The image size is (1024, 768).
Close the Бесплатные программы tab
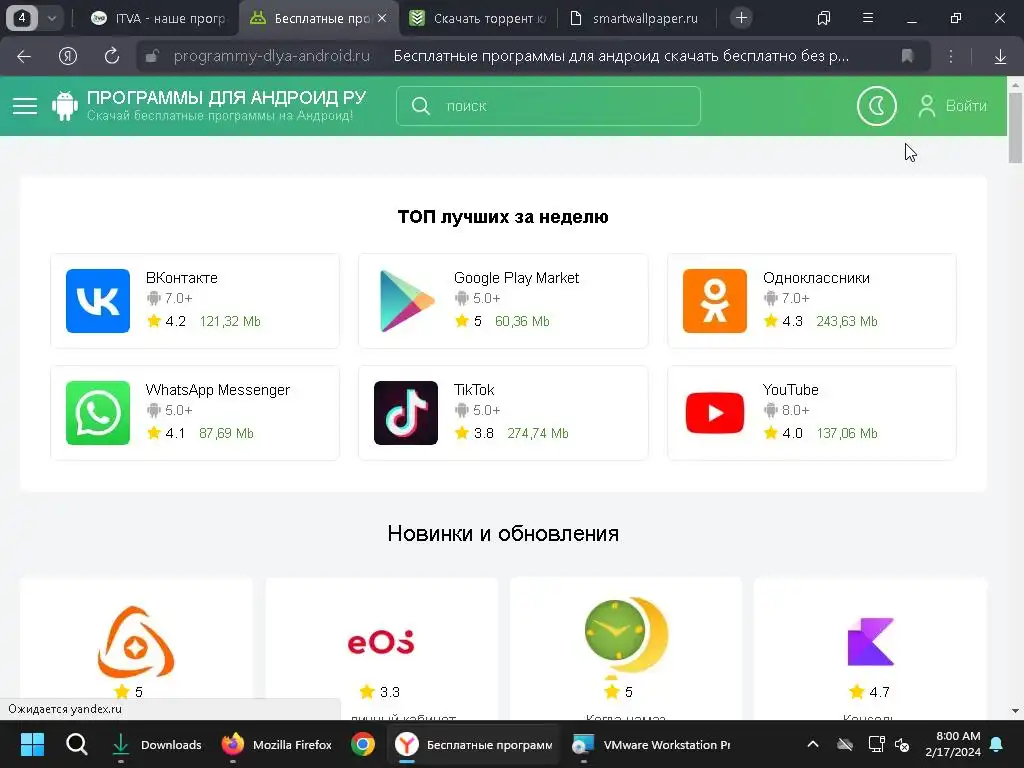click(x=382, y=18)
